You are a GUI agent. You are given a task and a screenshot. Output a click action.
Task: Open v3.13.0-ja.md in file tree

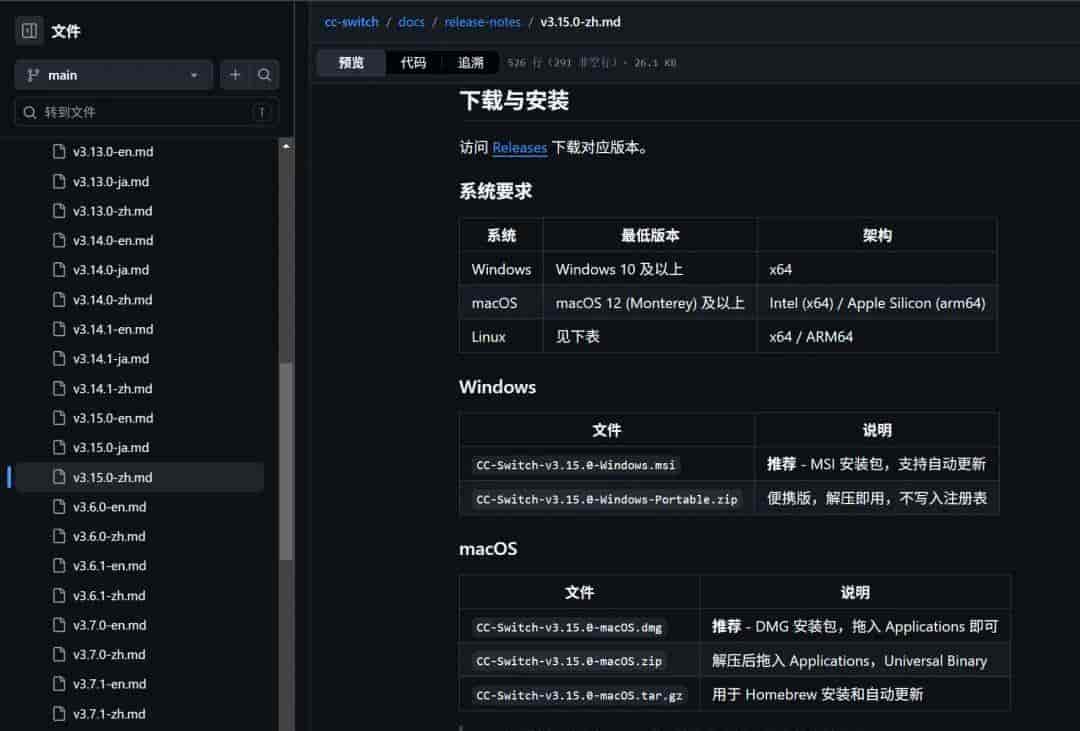(111, 182)
